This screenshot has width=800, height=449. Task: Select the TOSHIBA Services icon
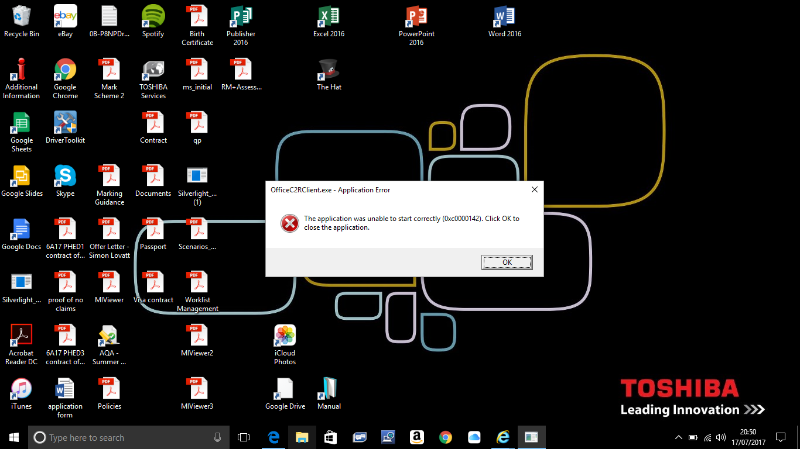click(153, 78)
